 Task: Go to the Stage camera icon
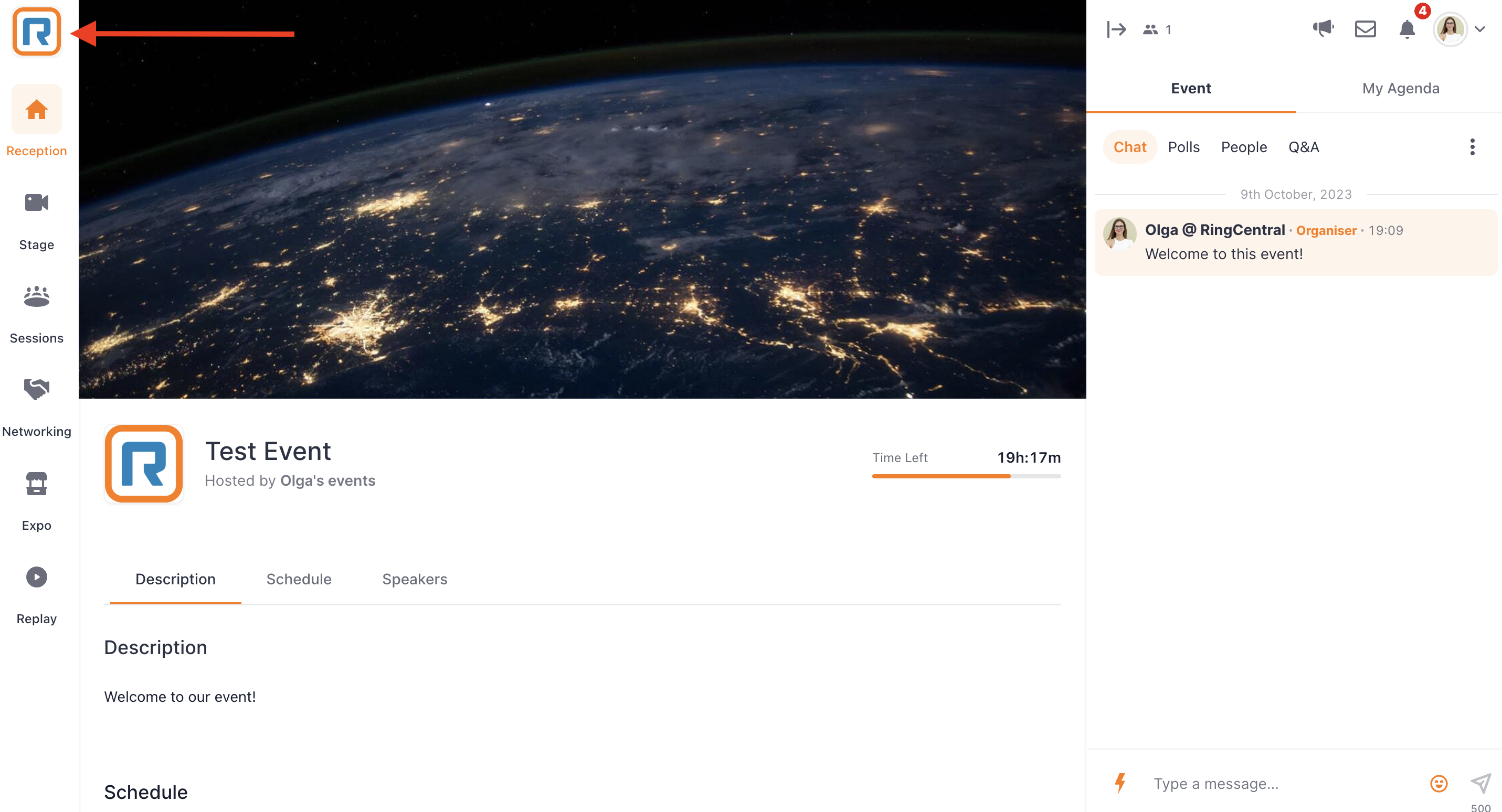pos(37,202)
